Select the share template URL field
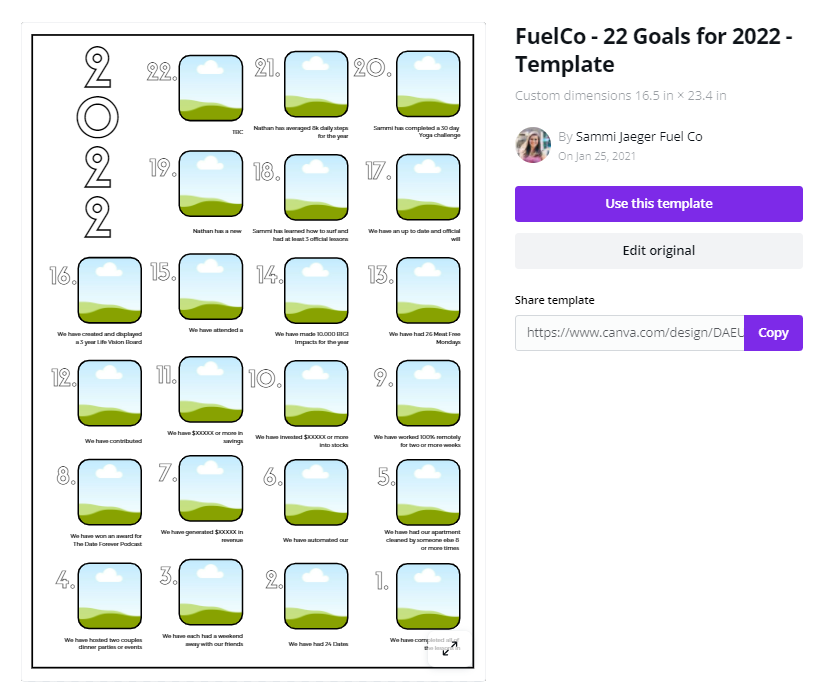The height and width of the screenshot is (697, 826). 630,333
